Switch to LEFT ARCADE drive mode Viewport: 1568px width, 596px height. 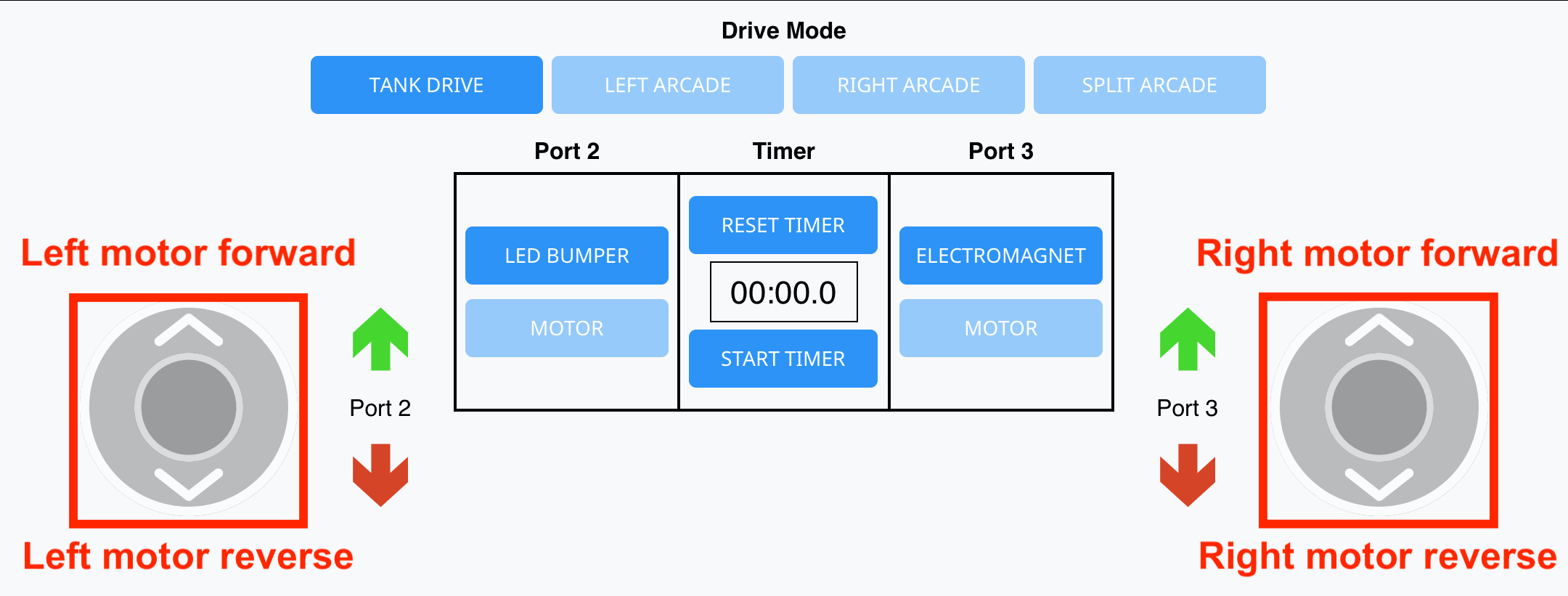coord(667,84)
